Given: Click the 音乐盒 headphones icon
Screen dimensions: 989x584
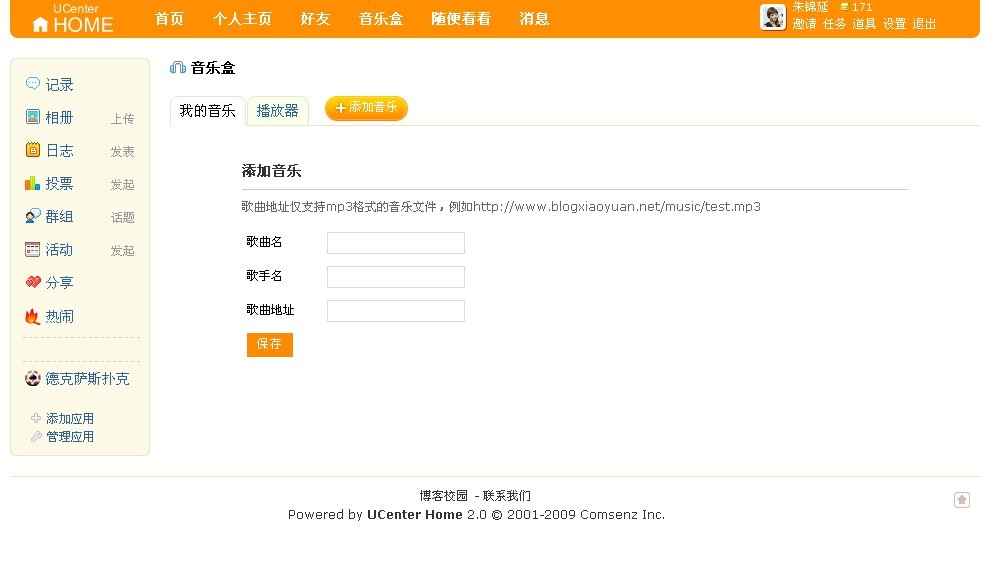Looking at the screenshot, I should (178, 67).
